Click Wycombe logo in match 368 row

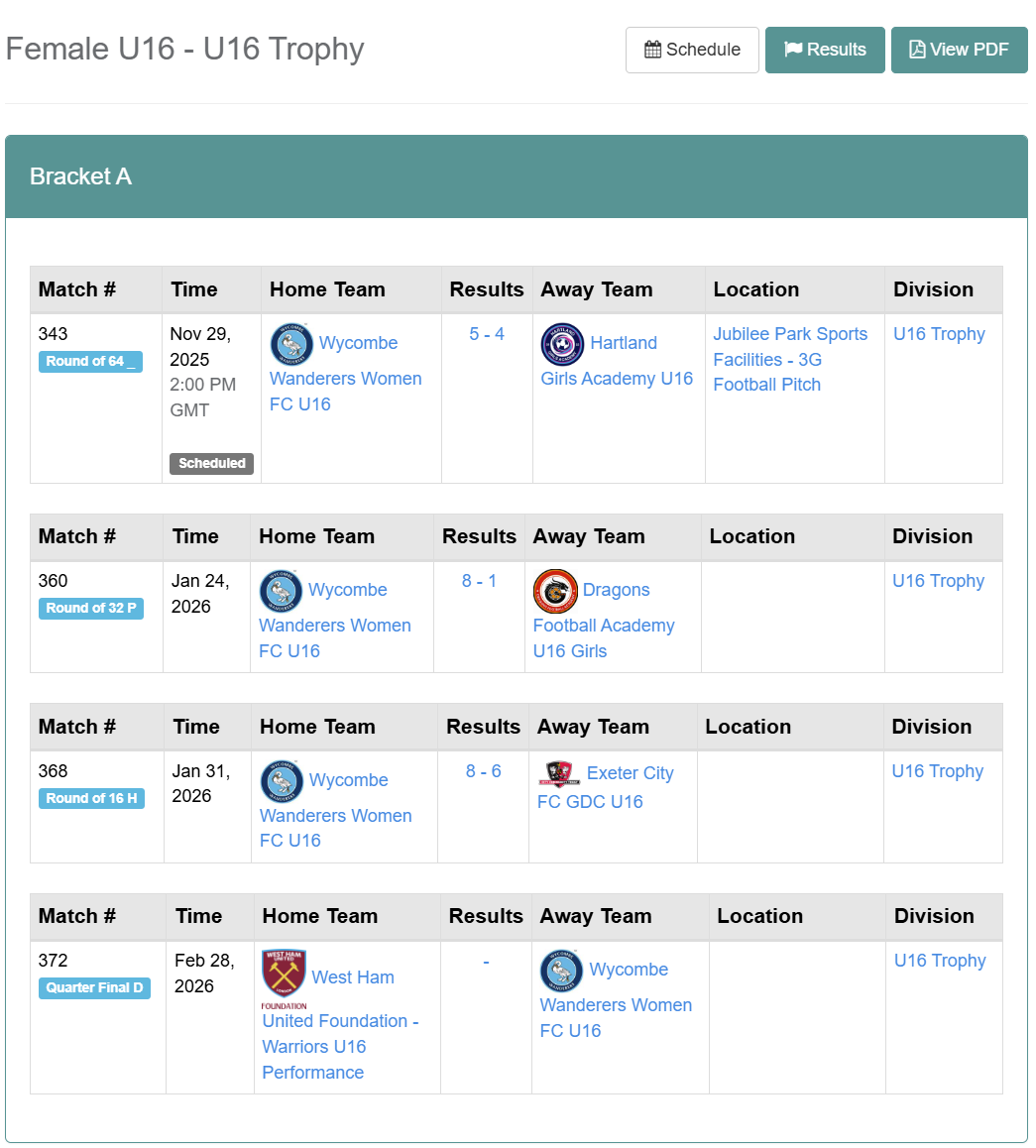point(282,781)
